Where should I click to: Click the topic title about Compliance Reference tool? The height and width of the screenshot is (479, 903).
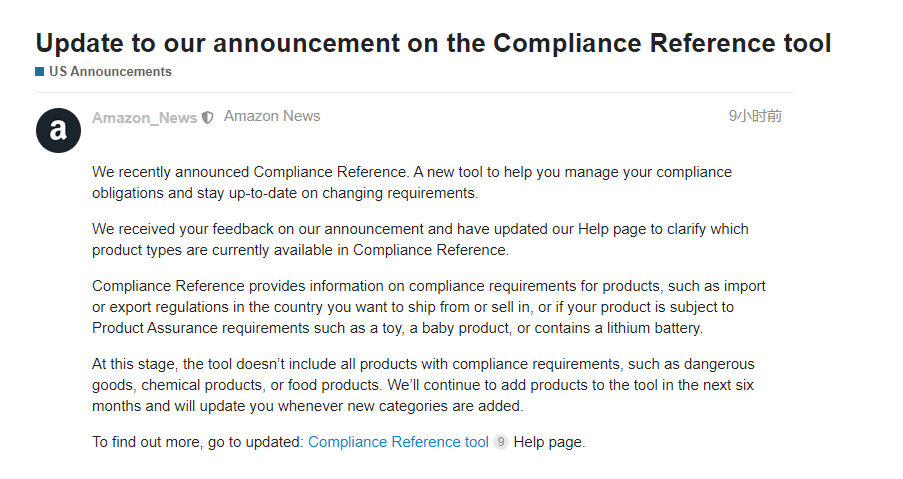click(434, 43)
